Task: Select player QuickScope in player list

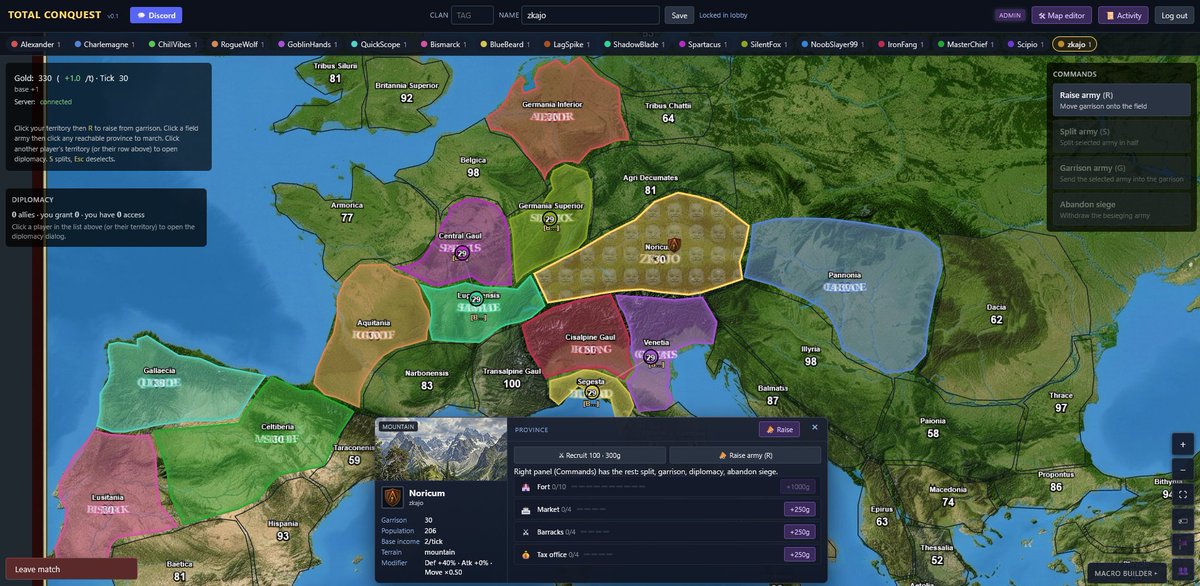Action: 379,44
